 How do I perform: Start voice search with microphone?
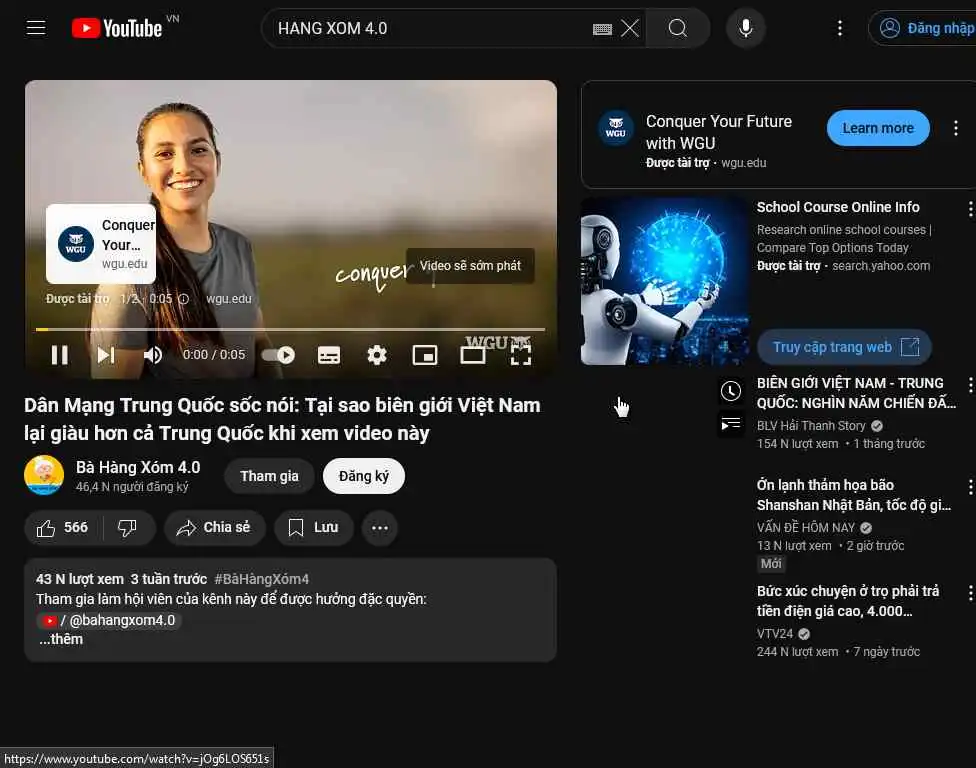[x=745, y=28]
